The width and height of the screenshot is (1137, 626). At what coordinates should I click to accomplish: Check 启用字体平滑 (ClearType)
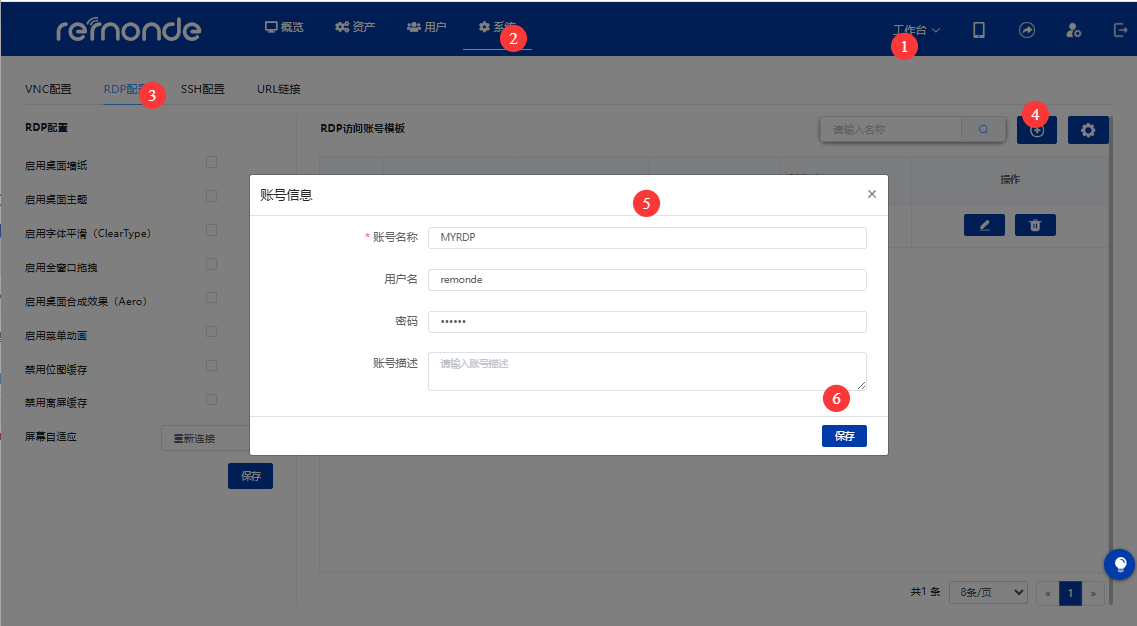point(211,229)
